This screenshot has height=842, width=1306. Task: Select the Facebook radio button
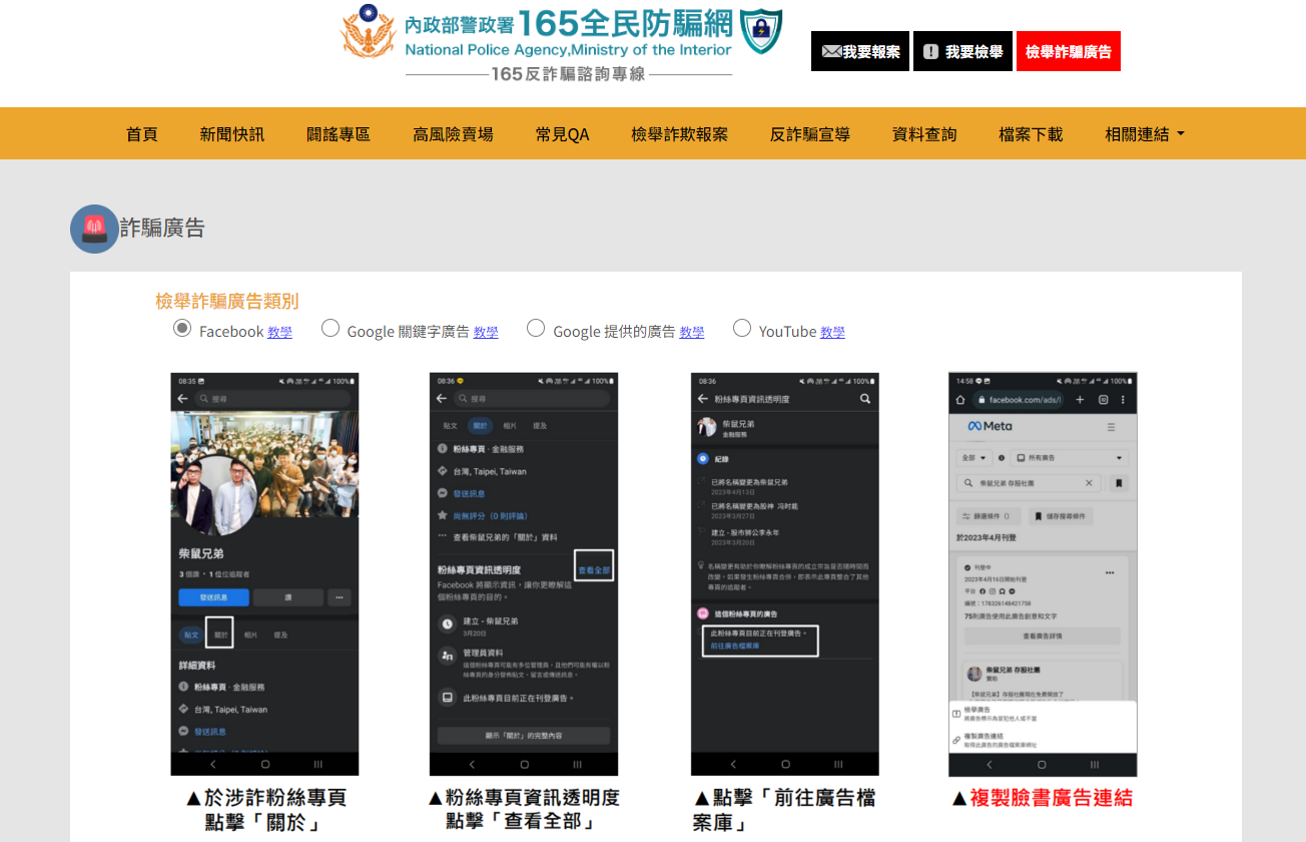pos(182,328)
